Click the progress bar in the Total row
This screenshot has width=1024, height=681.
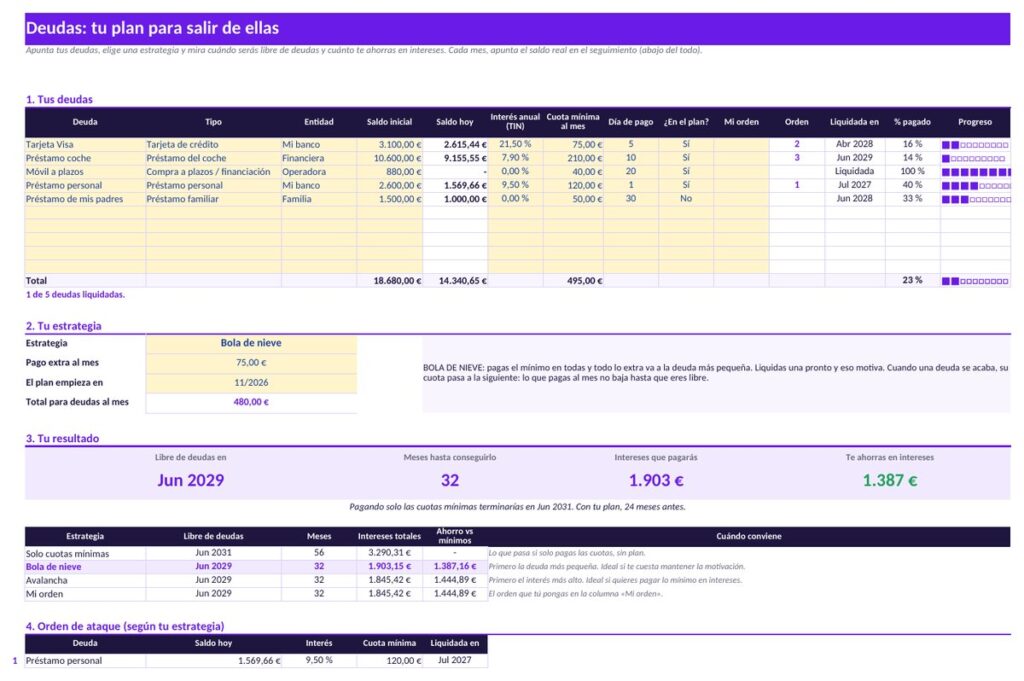coord(975,281)
